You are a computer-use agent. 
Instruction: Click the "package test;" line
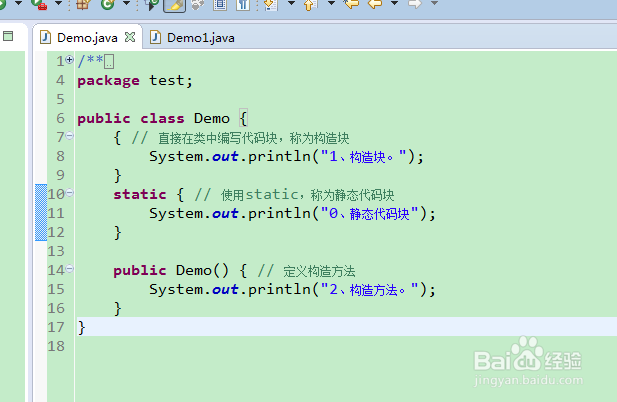(135, 81)
